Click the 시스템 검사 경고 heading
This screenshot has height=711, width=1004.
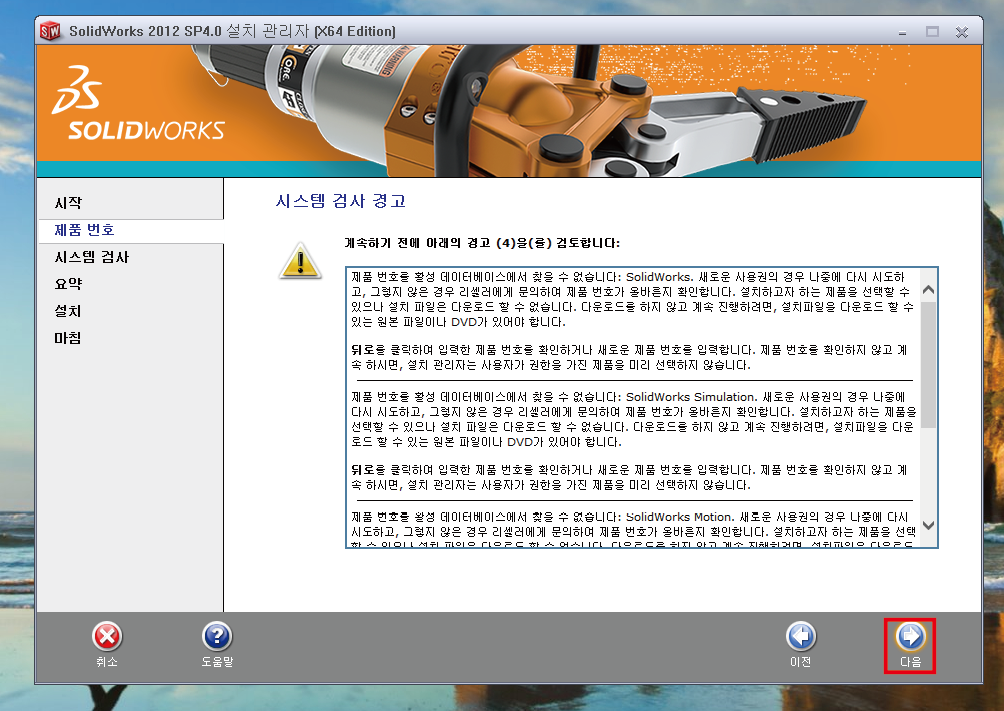click(x=341, y=201)
